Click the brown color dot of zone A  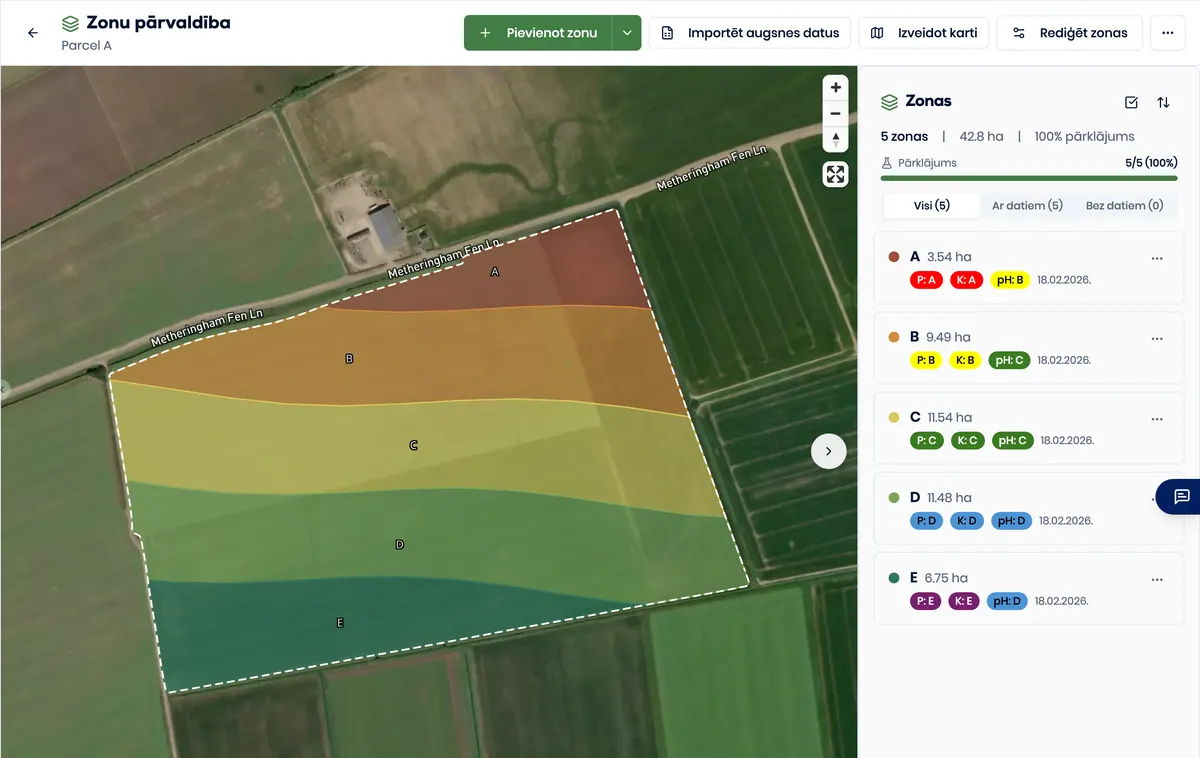click(x=894, y=257)
